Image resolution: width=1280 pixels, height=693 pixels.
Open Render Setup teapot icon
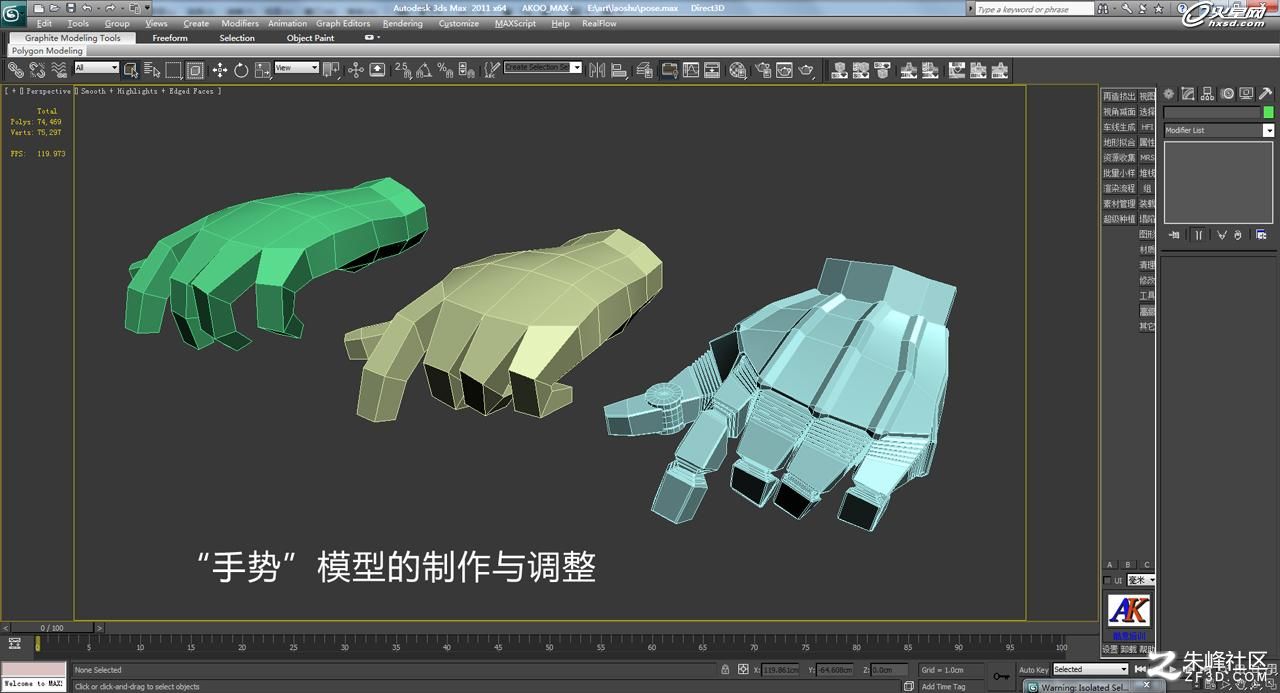(763, 69)
